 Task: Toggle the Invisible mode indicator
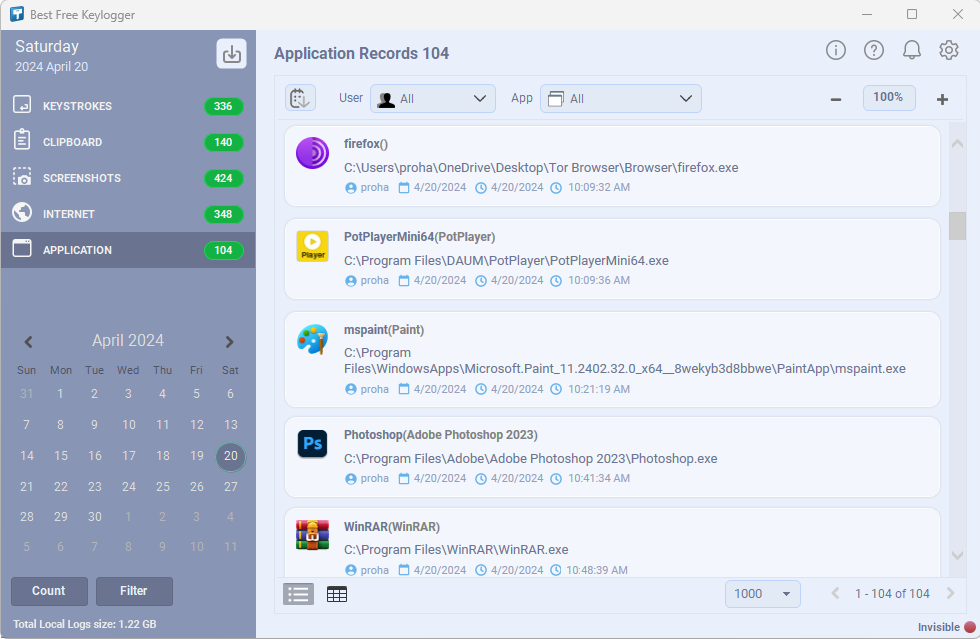click(968, 627)
